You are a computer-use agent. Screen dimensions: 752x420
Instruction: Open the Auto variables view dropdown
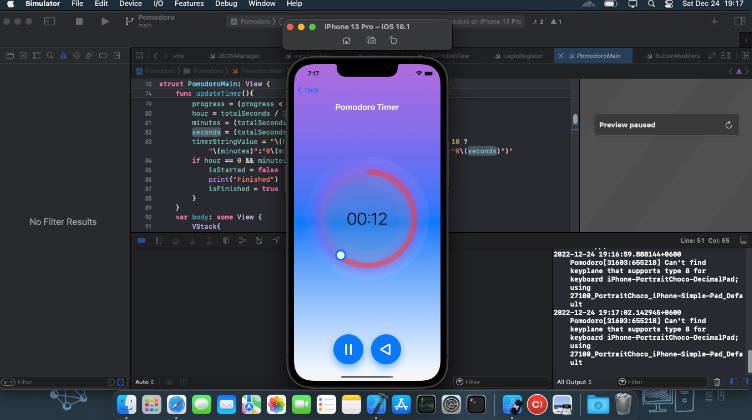(x=146, y=382)
